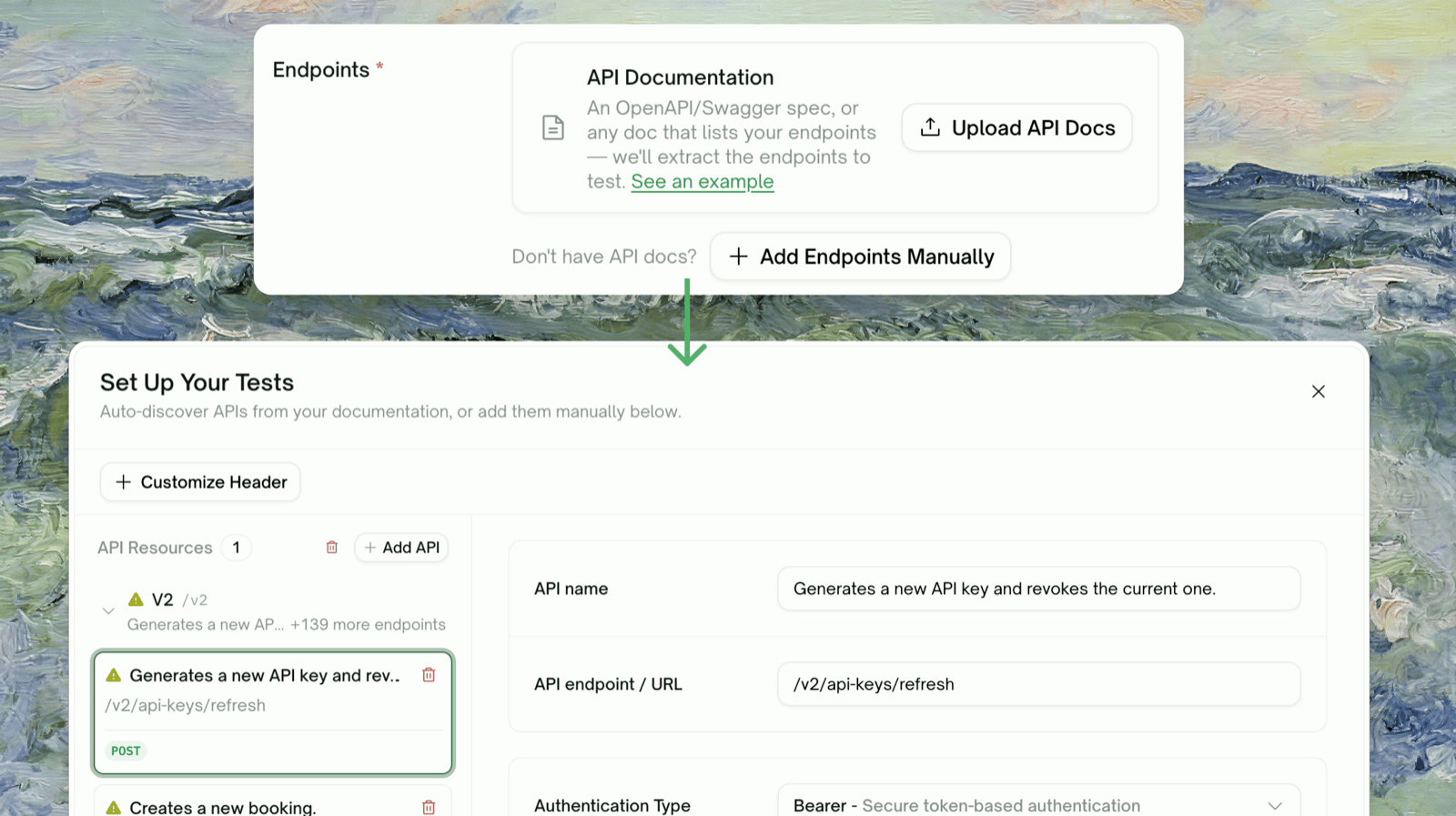Click Add Endpoints Manually button

click(x=860, y=257)
